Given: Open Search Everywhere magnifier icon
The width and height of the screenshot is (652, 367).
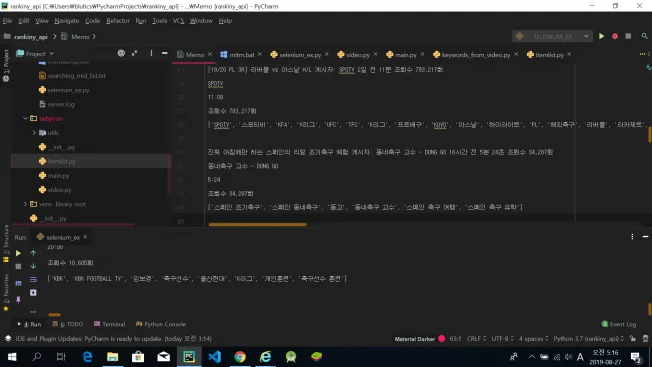Looking at the screenshot, I should 644,37.
